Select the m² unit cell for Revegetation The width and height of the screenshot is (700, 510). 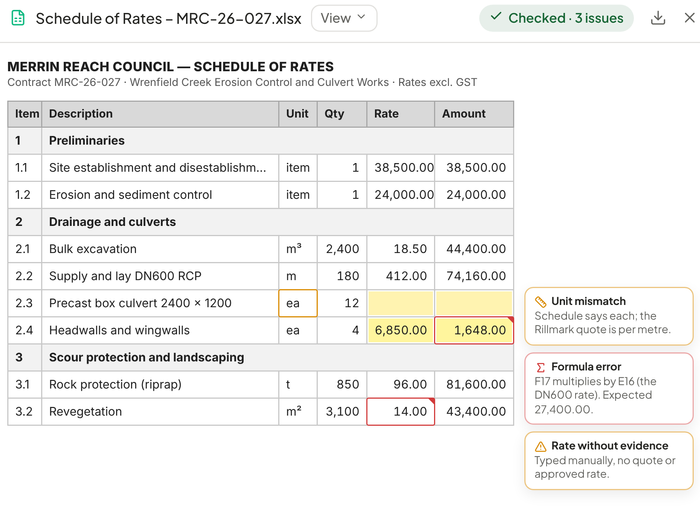(x=298, y=412)
